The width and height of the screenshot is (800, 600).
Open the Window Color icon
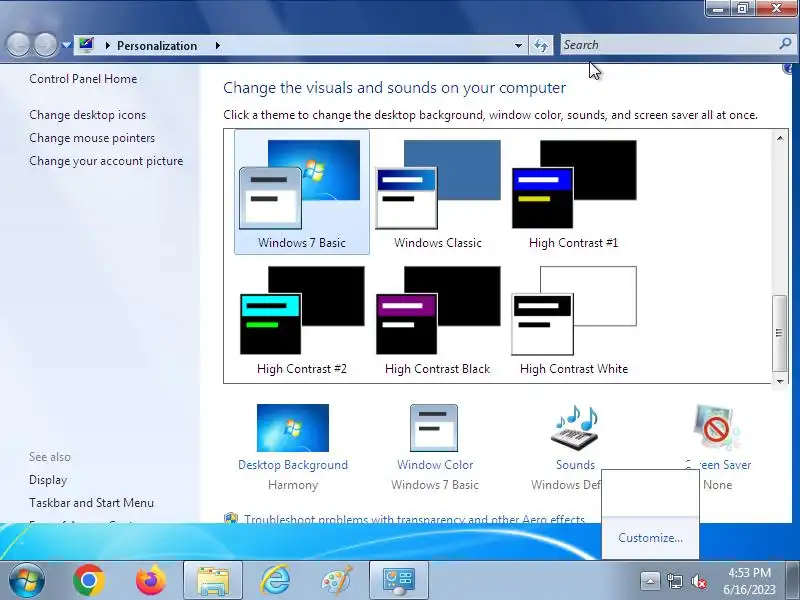coord(434,428)
